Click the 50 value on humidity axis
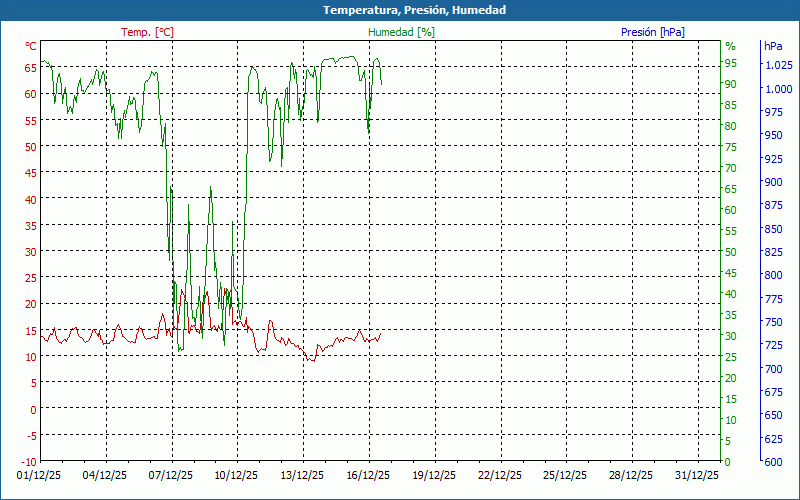The width and height of the screenshot is (800, 500). pos(730,252)
